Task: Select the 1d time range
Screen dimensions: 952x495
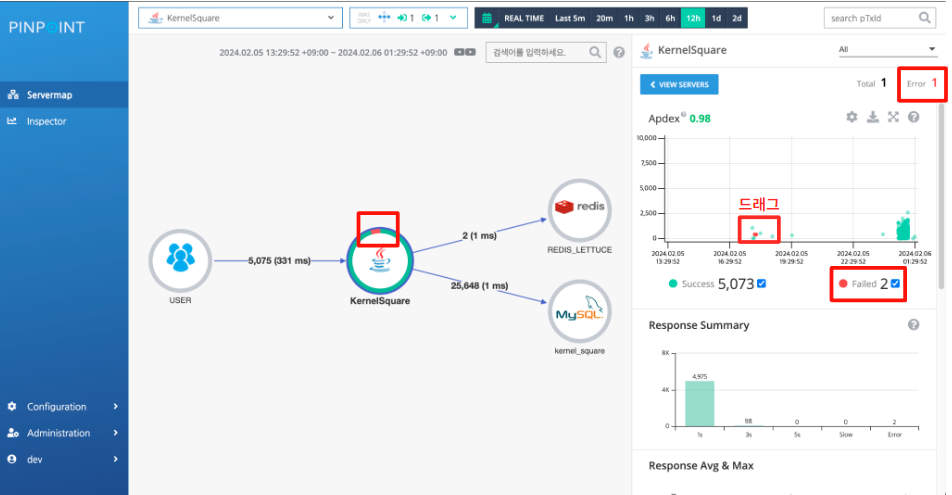Action: click(x=716, y=18)
